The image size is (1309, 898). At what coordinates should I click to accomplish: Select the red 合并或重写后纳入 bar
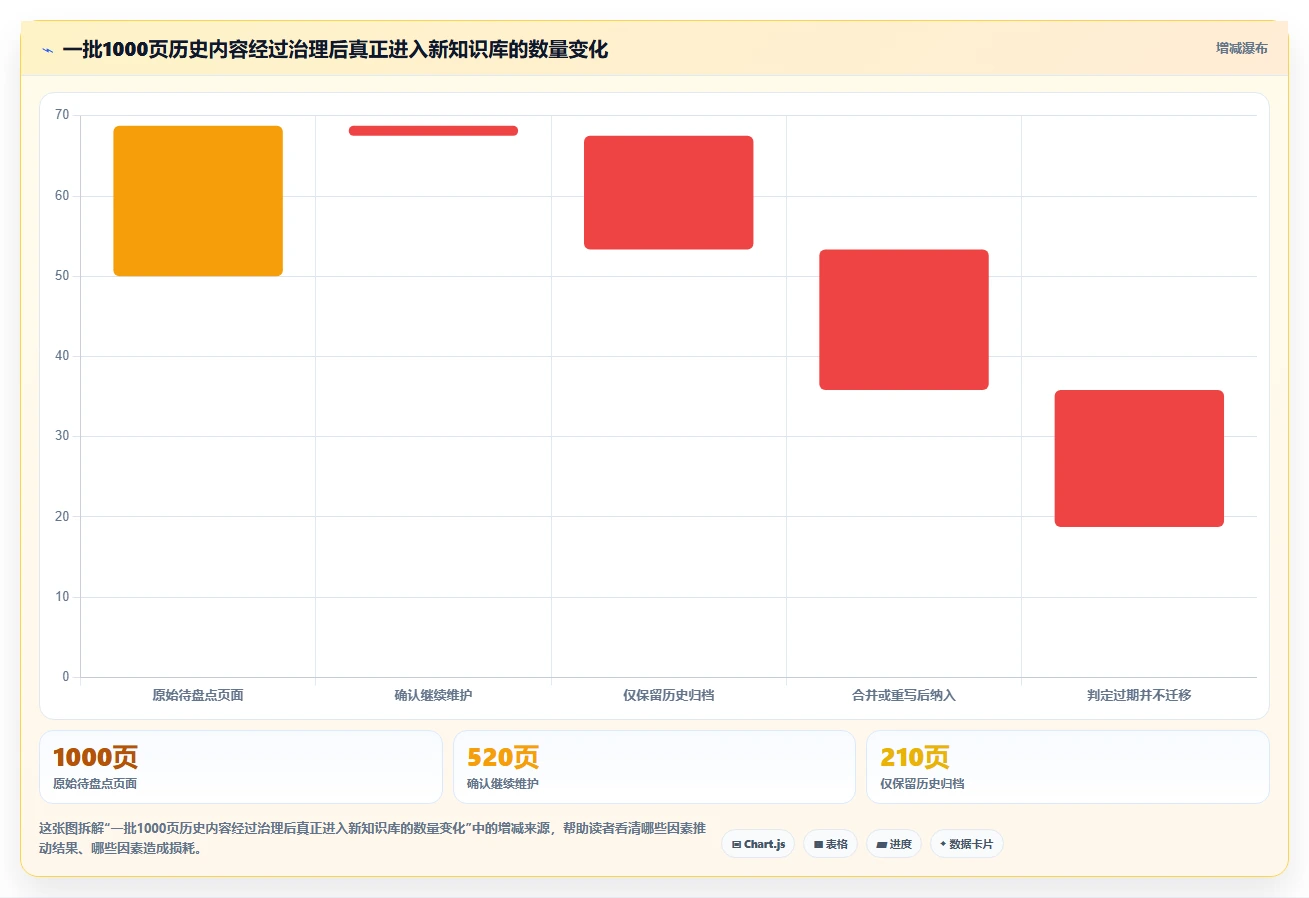(904, 319)
